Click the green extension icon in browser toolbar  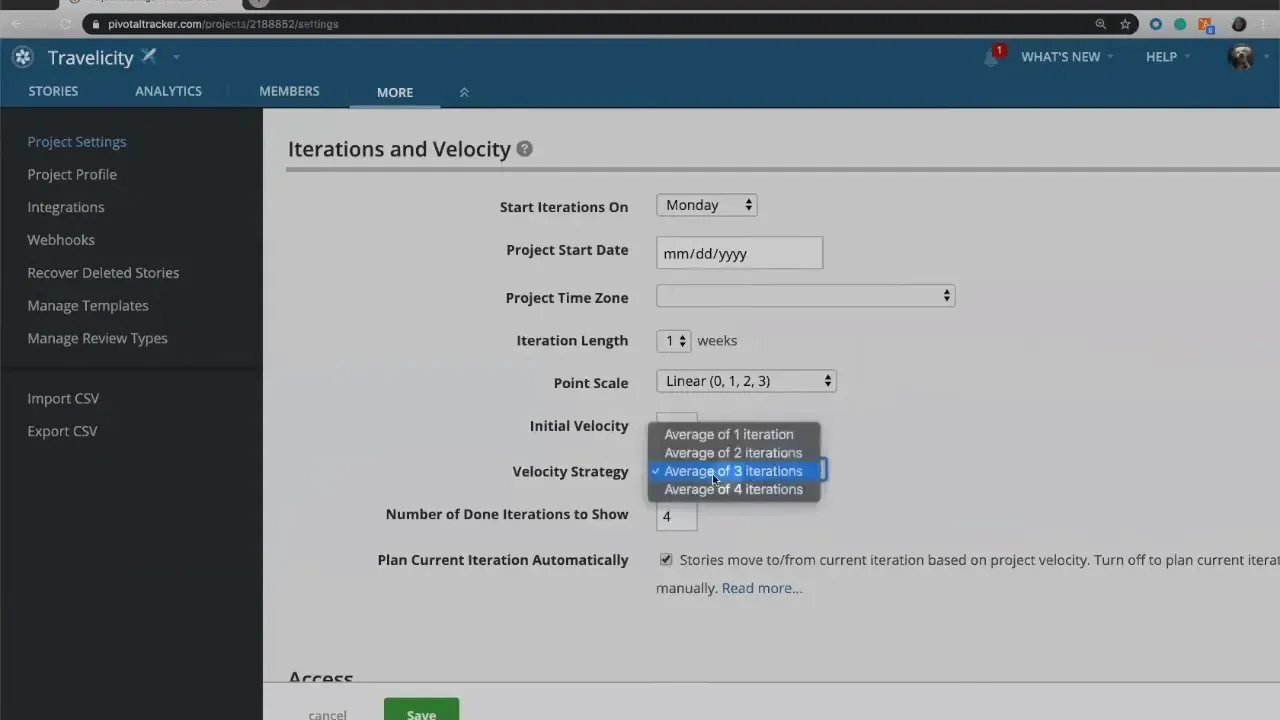1181,23
